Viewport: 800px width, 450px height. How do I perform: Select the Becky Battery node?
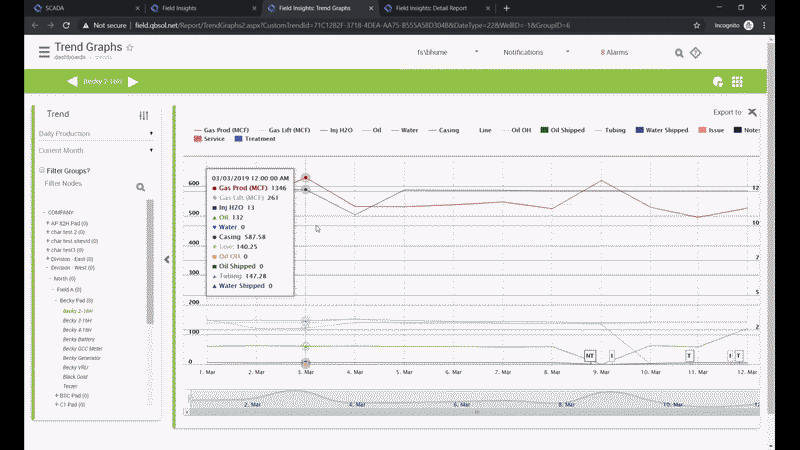[79, 339]
